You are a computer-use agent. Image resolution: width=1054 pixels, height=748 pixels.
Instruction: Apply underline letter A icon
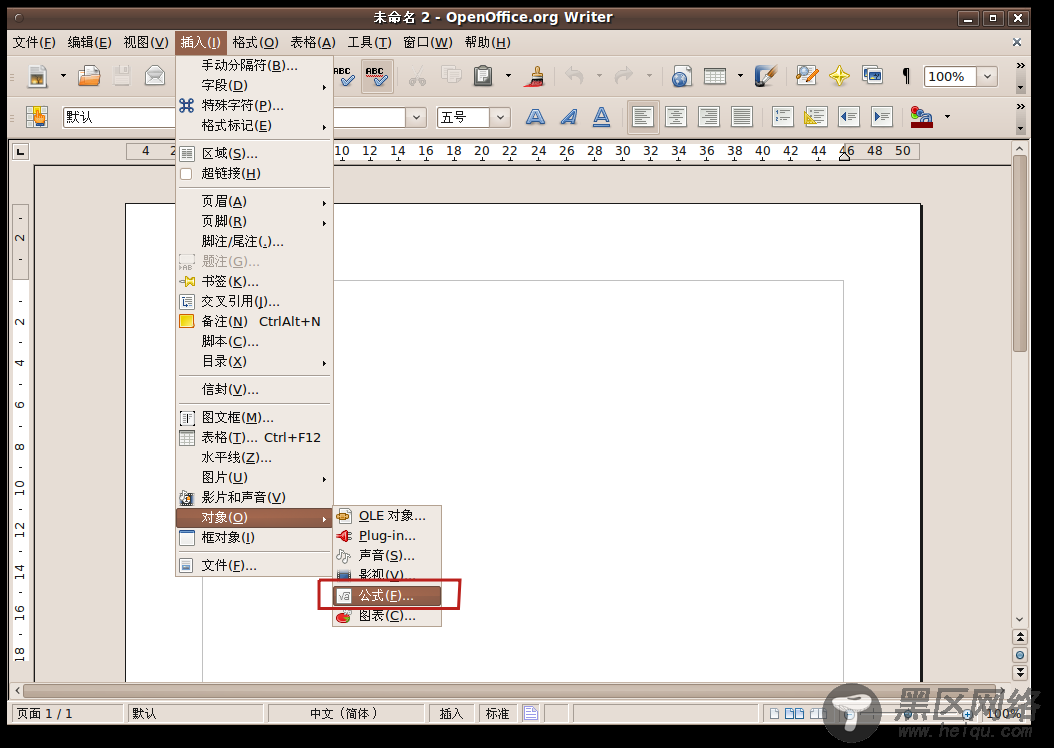click(602, 117)
